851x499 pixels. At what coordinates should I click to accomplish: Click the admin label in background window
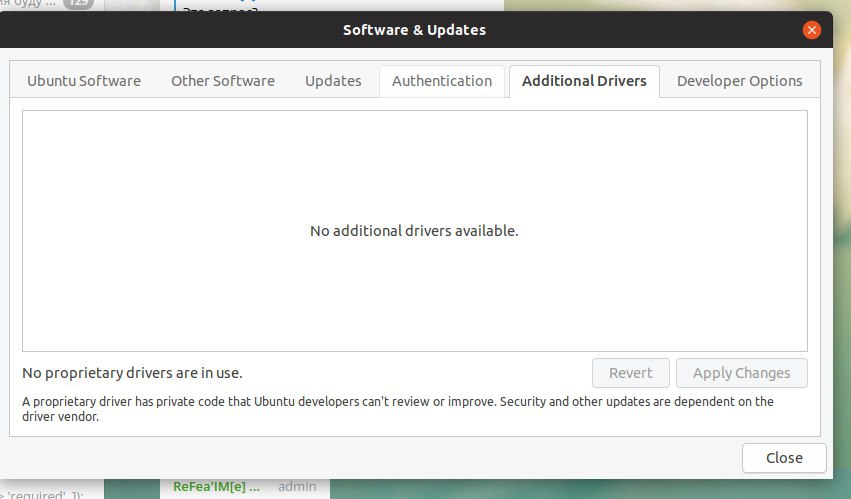click(297, 487)
